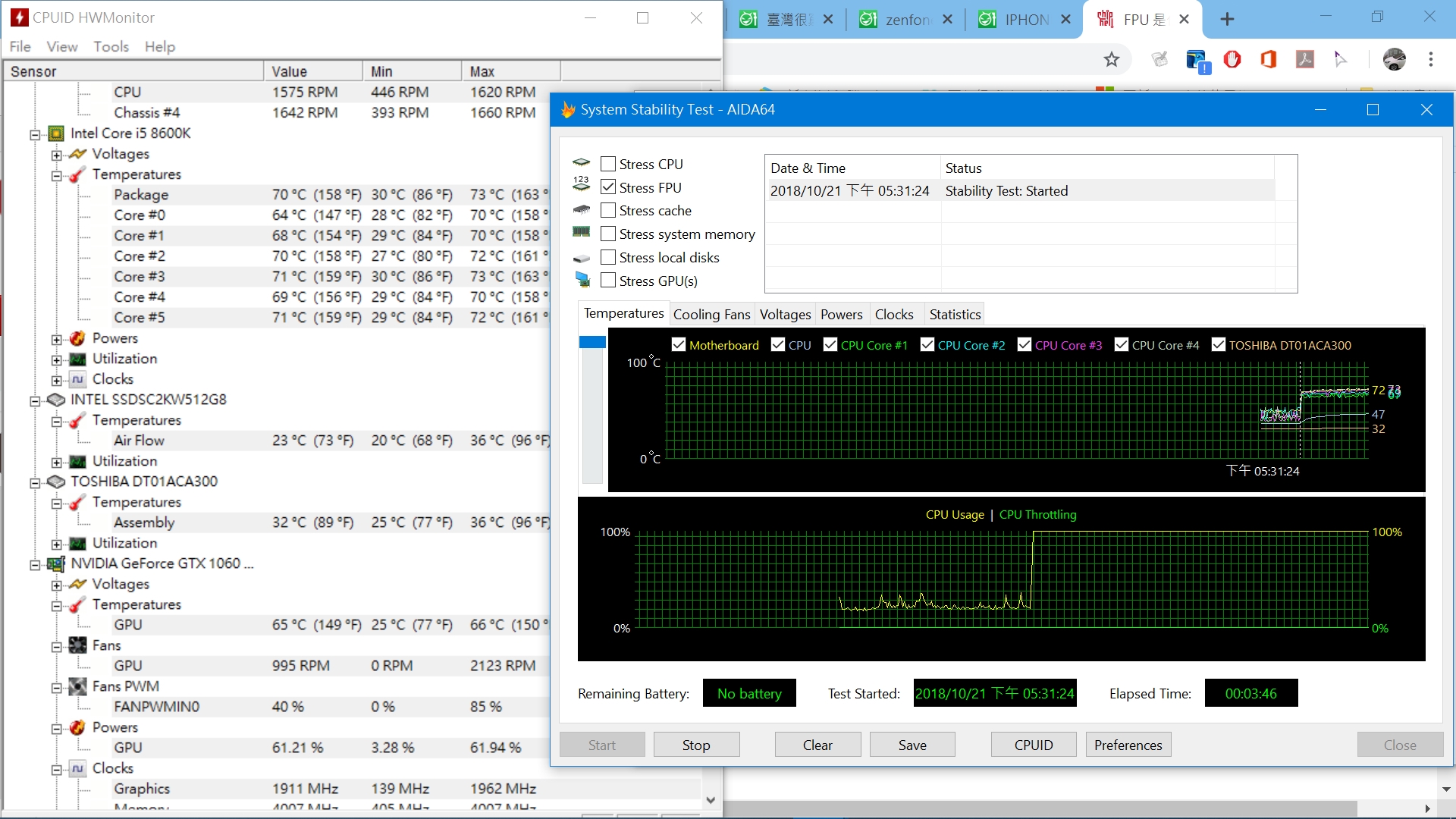Click the Office extension icon in Chrome toolbar
Screen dimensions: 1456x819
pos(1268,59)
